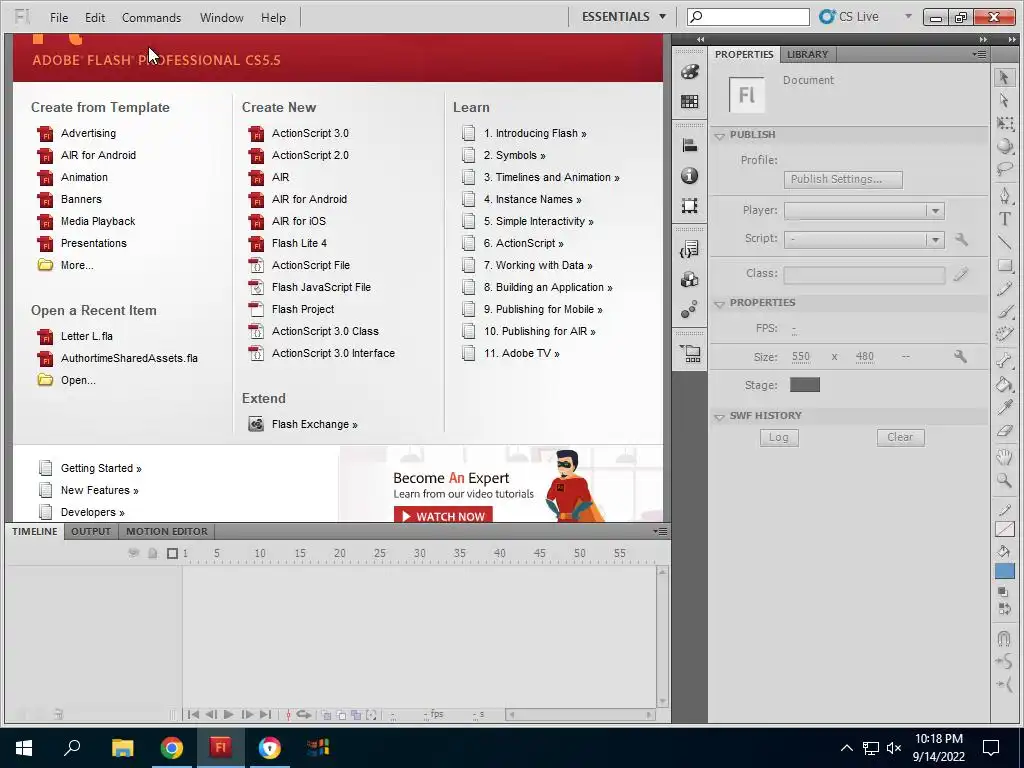Open the File menu
1024x768 pixels.
(59, 18)
